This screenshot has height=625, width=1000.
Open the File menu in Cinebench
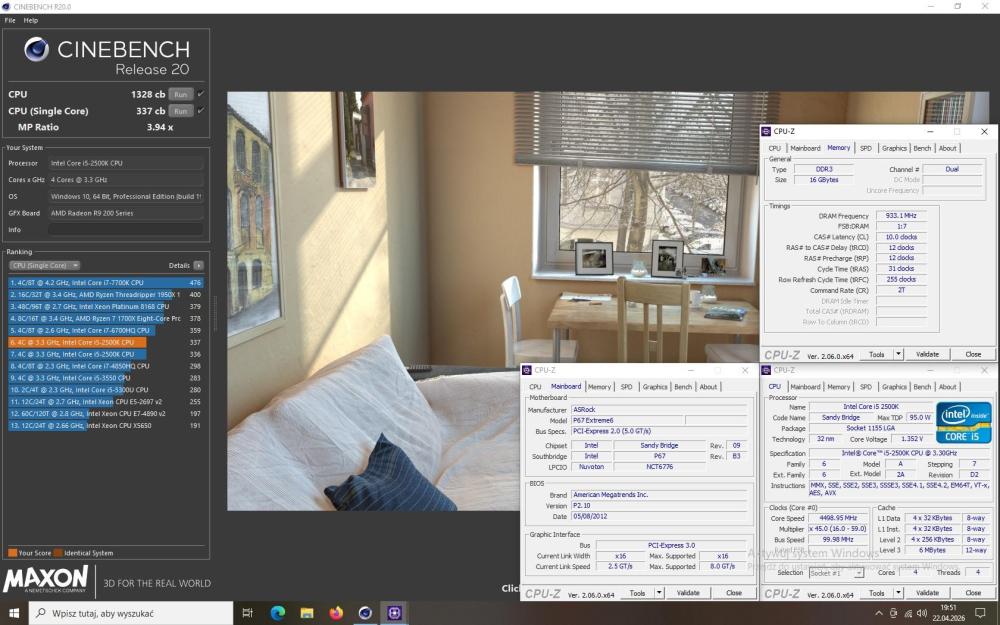tap(10, 20)
